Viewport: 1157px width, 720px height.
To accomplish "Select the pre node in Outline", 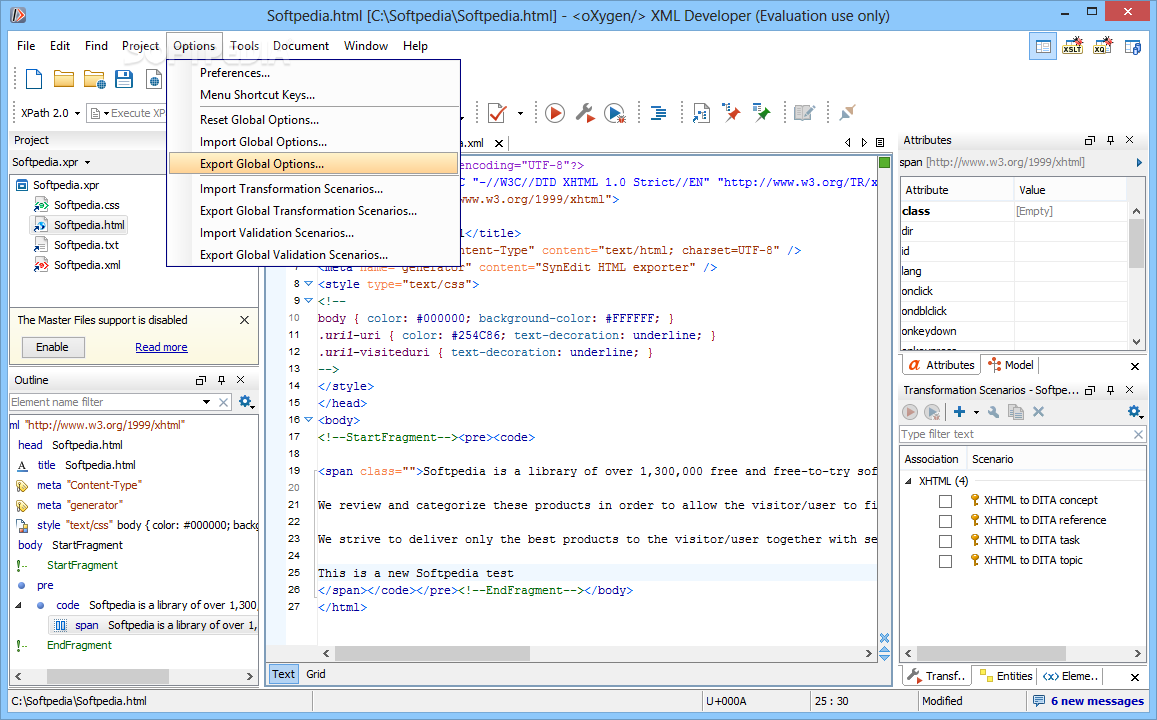I will coord(45,585).
